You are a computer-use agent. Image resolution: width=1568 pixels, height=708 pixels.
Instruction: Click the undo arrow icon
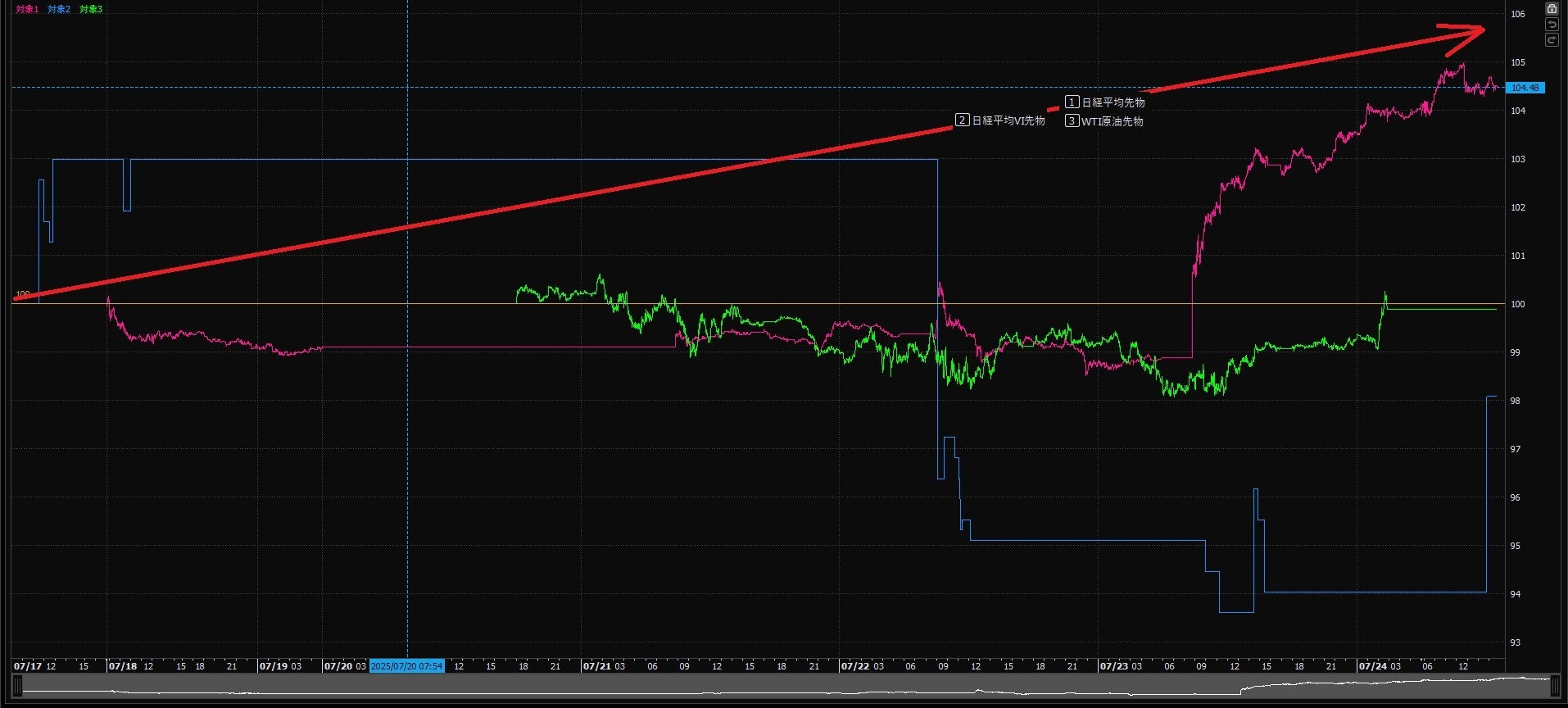point(1551,25)
